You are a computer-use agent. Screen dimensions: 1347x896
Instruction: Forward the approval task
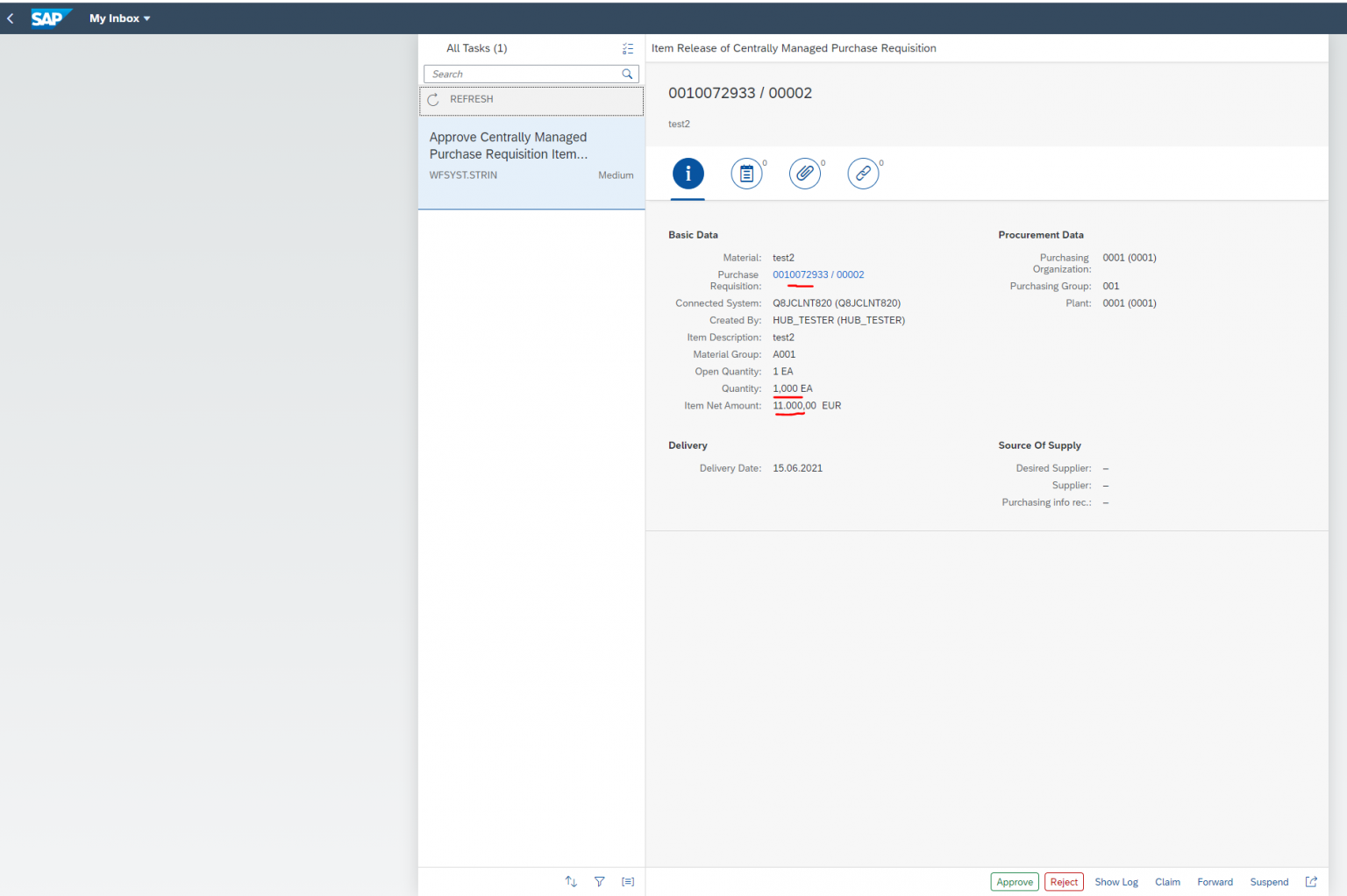point(1215,881)
